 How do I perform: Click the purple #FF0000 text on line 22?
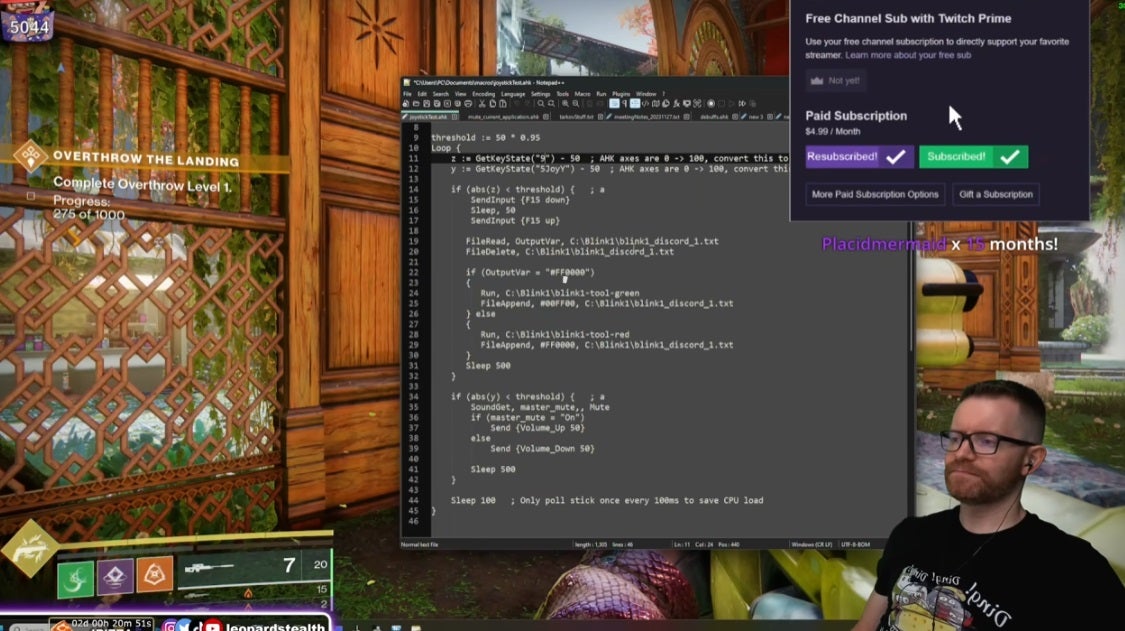[x=571, y=272]
